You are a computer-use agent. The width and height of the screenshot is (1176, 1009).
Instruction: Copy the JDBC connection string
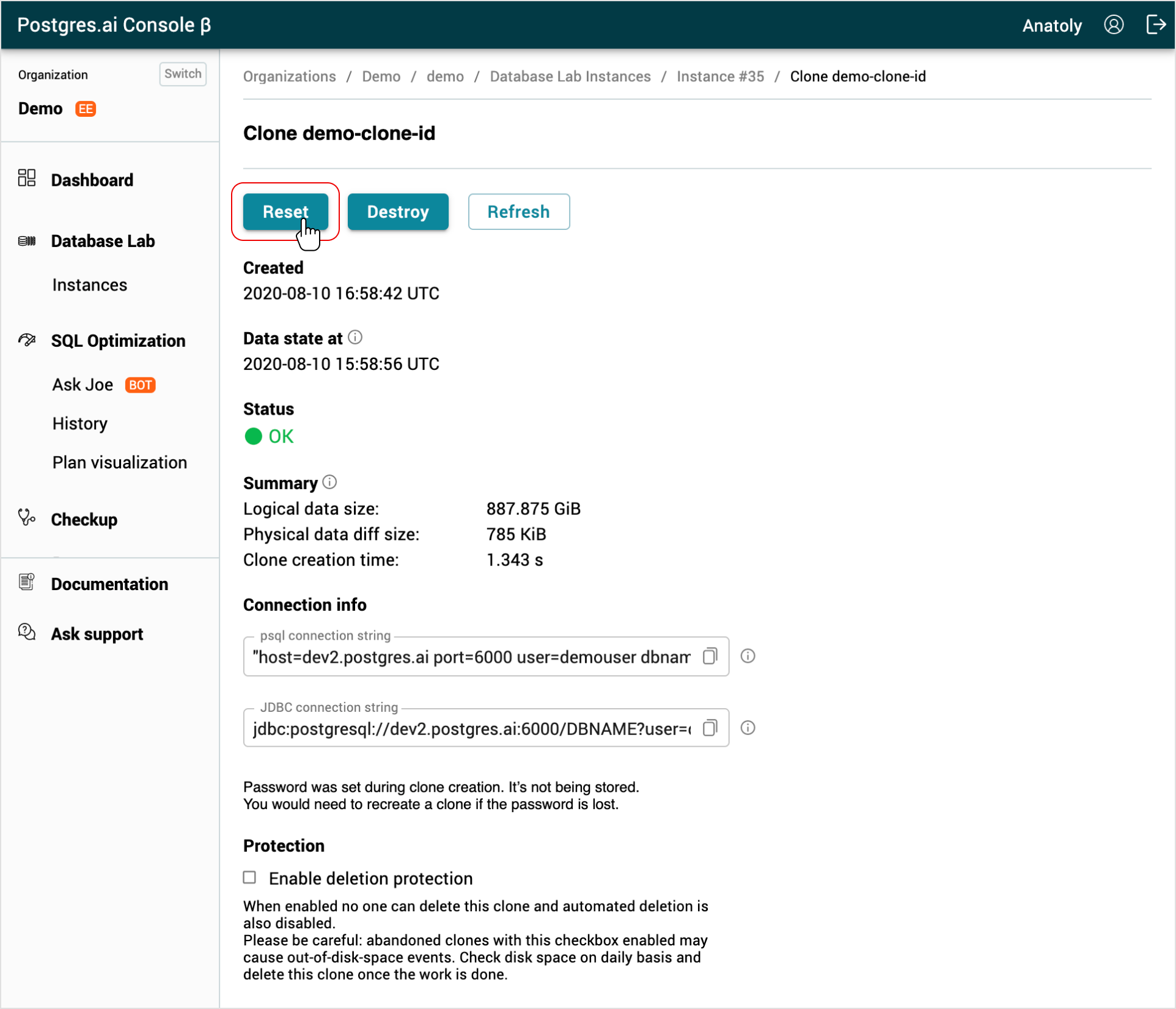click(x=710, y=728)
